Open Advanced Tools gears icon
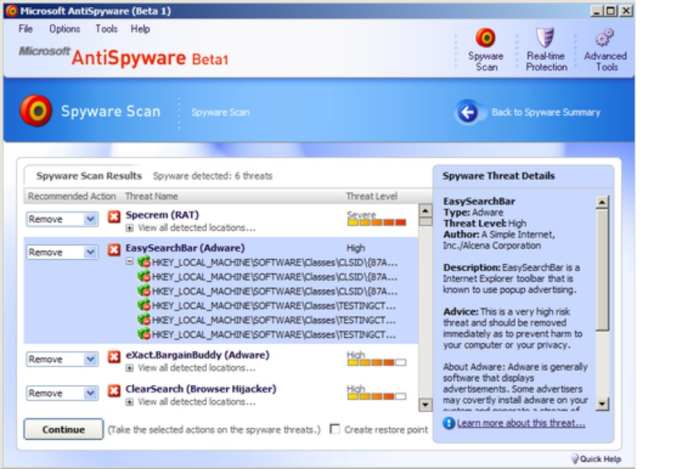This screenshot has width=700, height=469. 604,38
